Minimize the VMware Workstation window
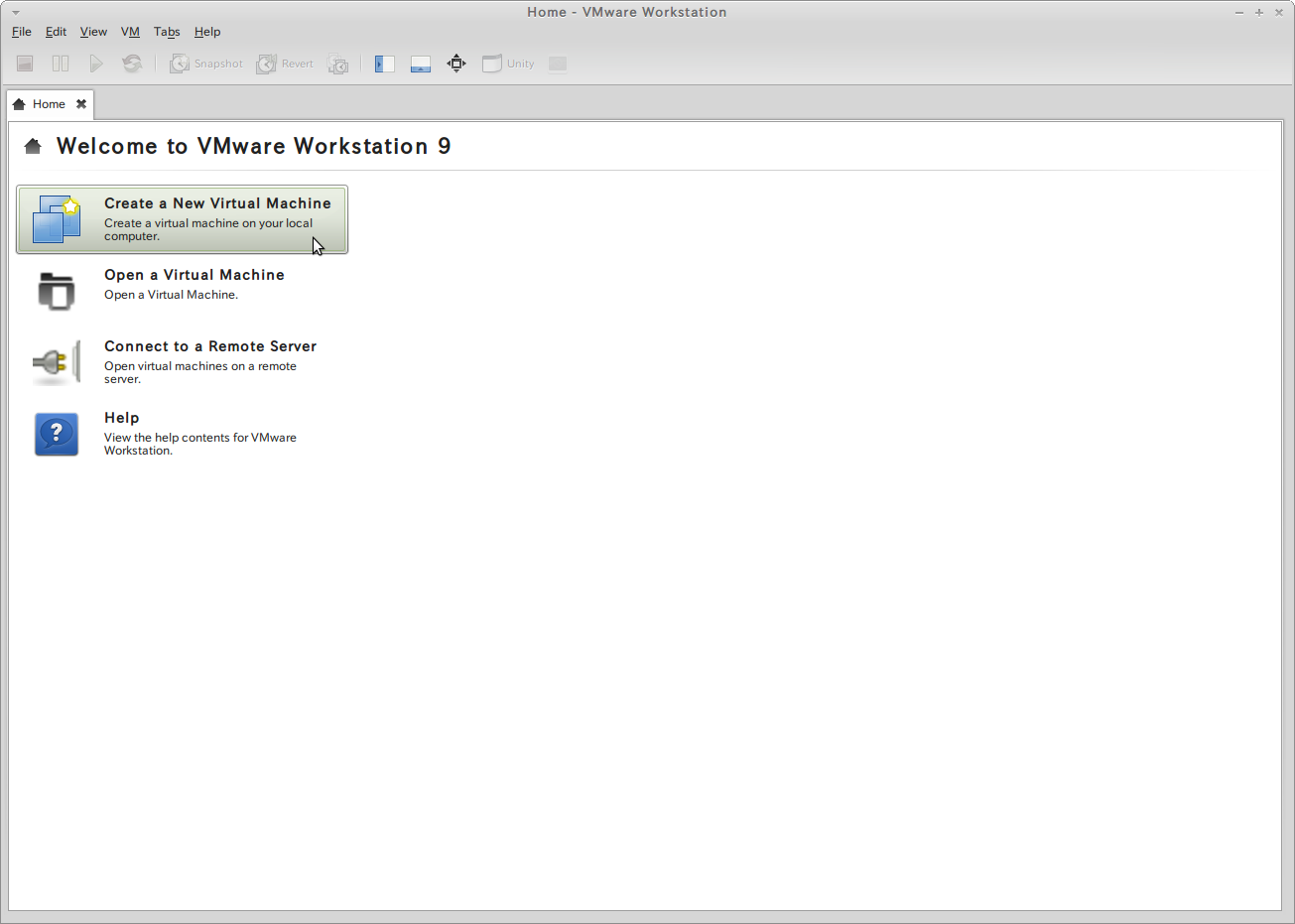Image resolution: width=1295 pixels, height=924 pixels. [1239, 12]
